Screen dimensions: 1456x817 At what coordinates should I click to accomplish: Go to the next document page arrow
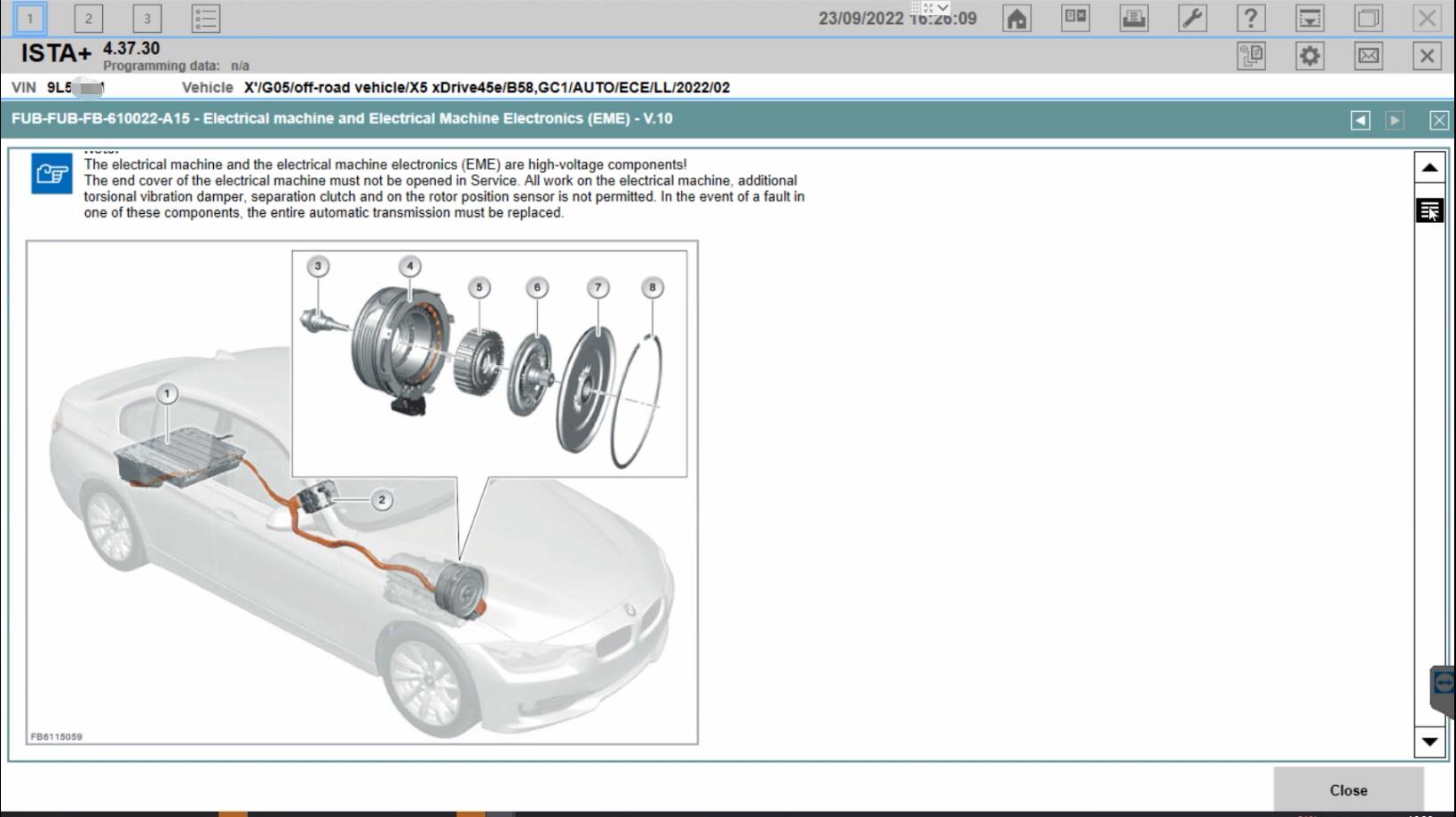pos(1395,120)
